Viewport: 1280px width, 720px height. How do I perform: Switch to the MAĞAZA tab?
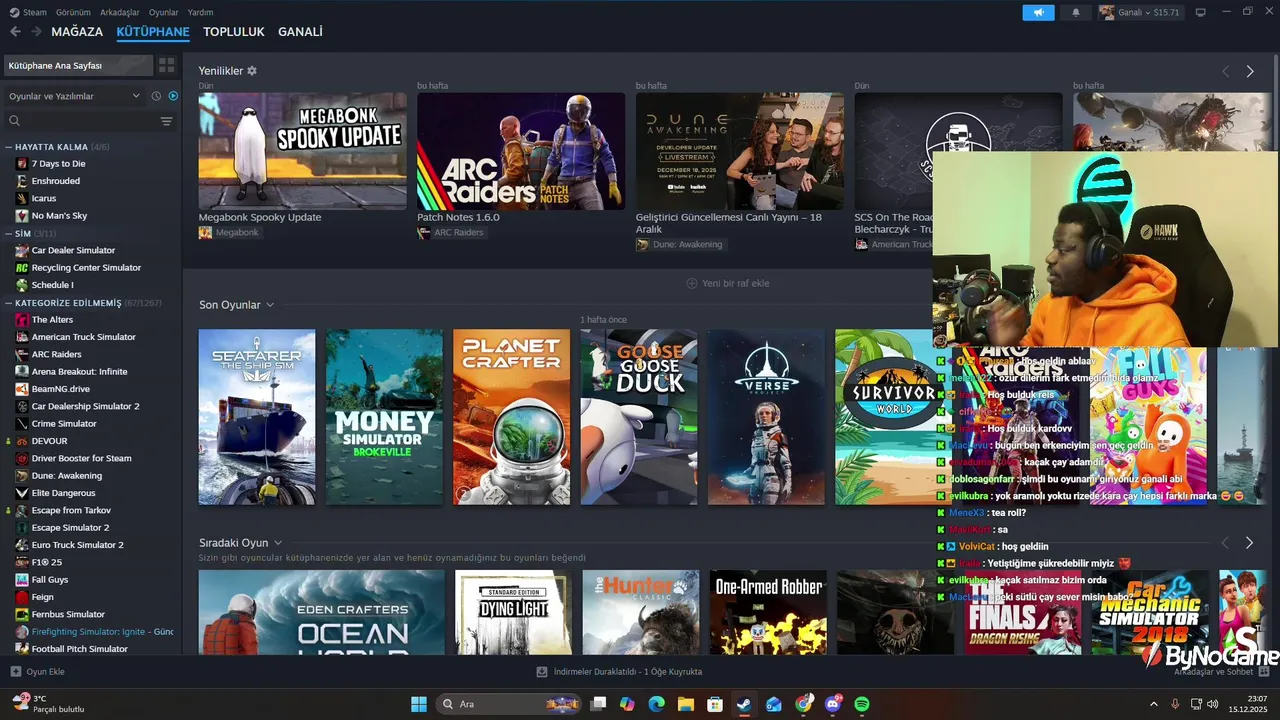click(77, 32)
